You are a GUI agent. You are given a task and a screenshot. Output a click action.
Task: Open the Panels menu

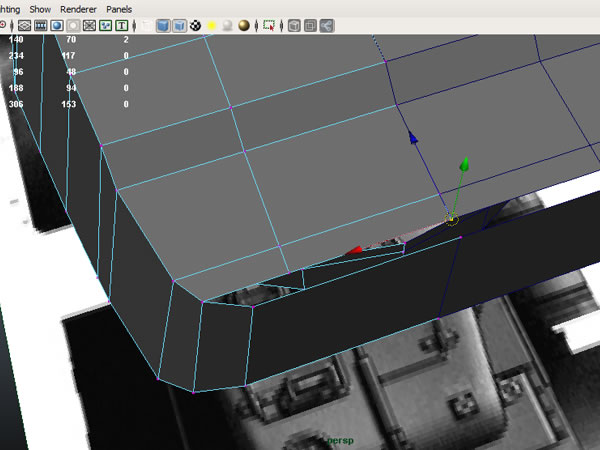click(x=118, y=8)
